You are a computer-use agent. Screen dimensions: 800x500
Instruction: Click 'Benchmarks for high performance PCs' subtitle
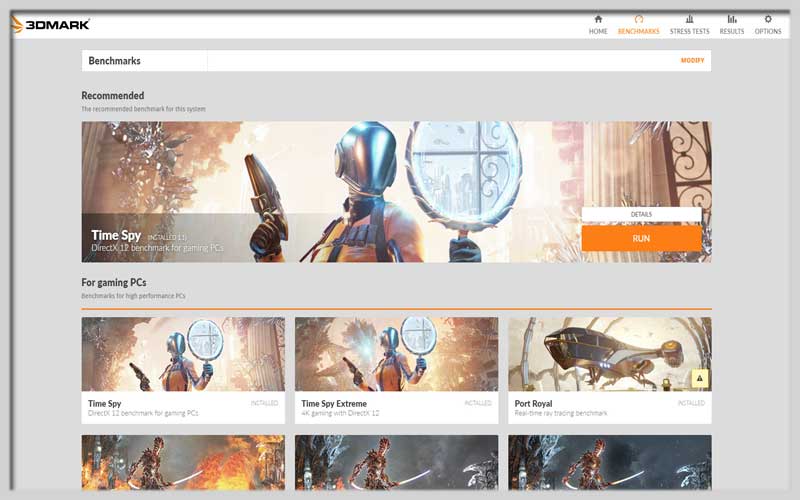[x=133, y=296]
